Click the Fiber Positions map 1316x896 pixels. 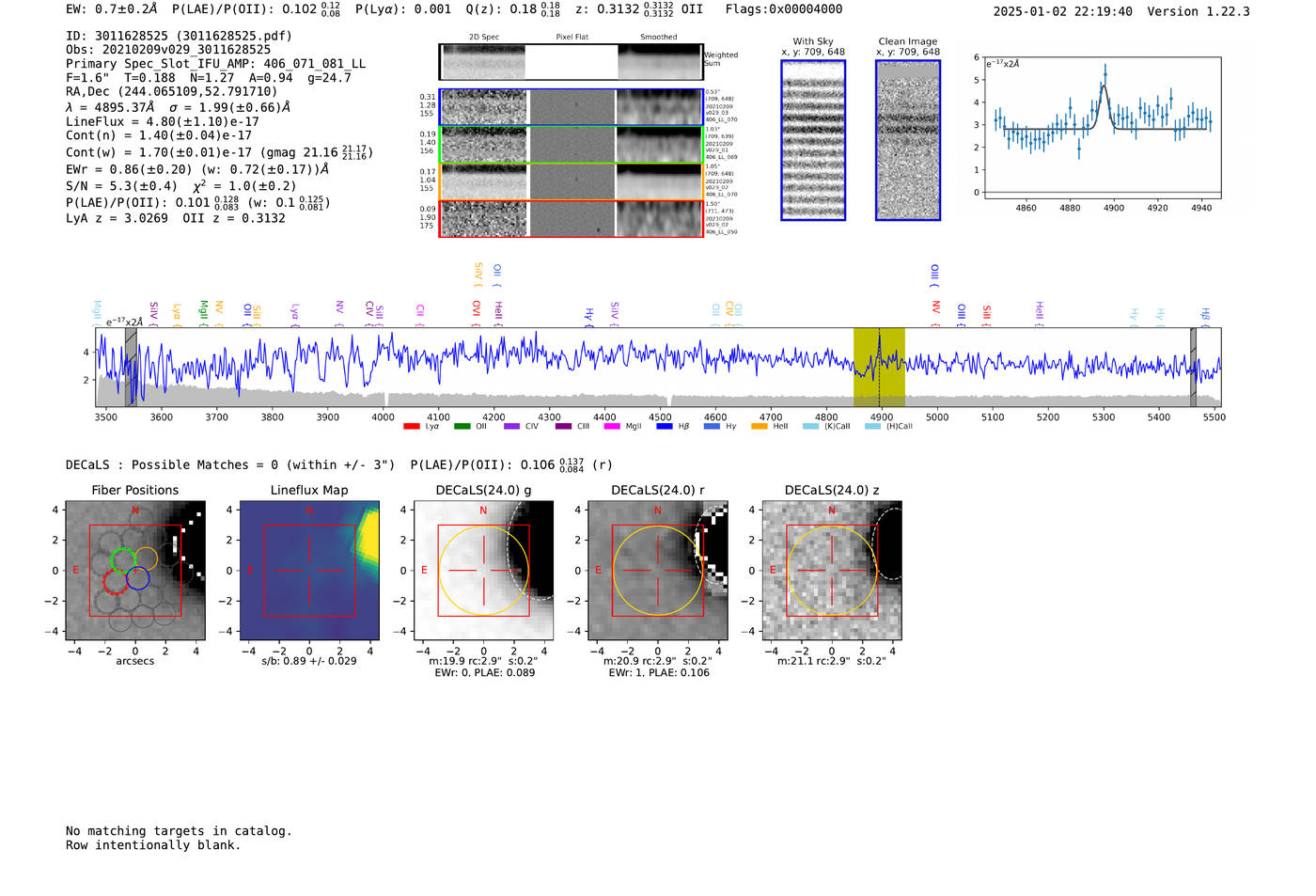click(135, 571)
